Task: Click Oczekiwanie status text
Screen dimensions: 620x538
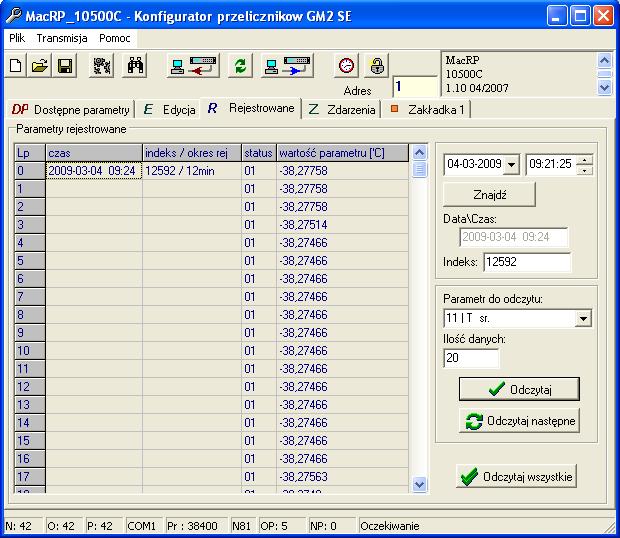Action: (x=390, y=526)
